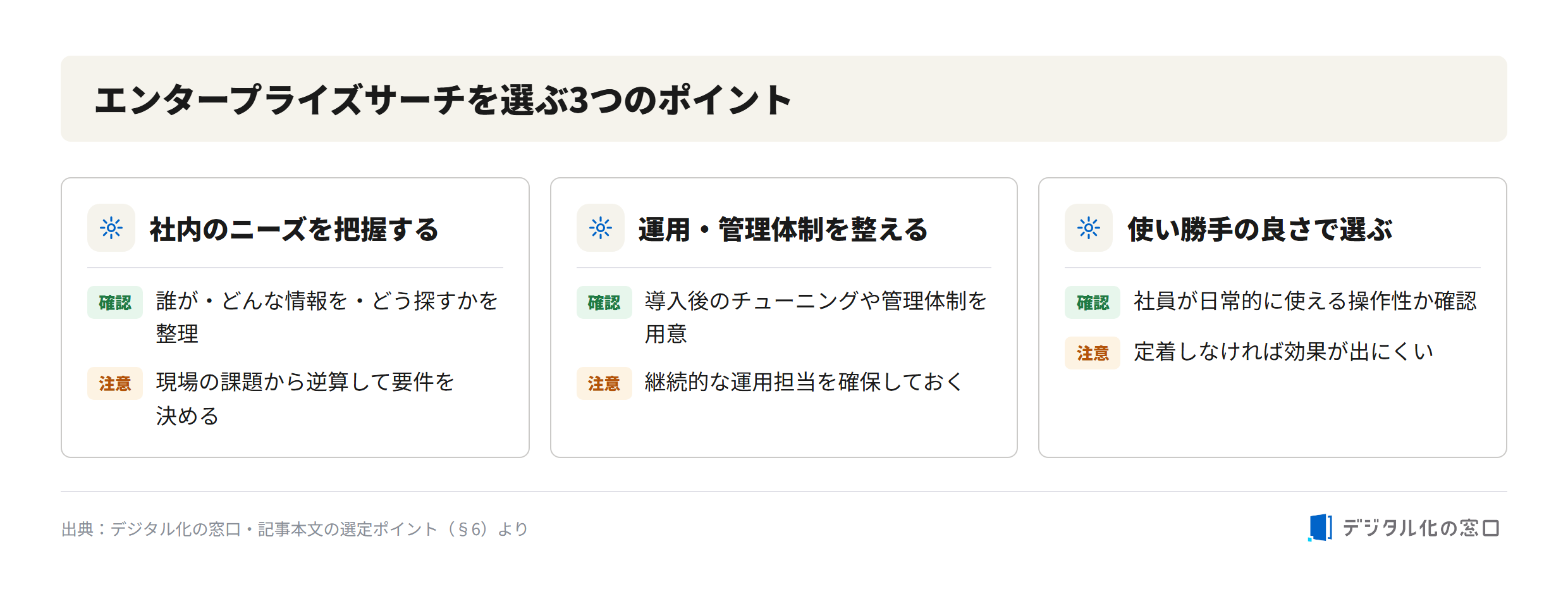Click the sun icon beside 使い勝手の良さで選ぶ
Viewport: 1568px width, 601px height.
coord(1089,228)
